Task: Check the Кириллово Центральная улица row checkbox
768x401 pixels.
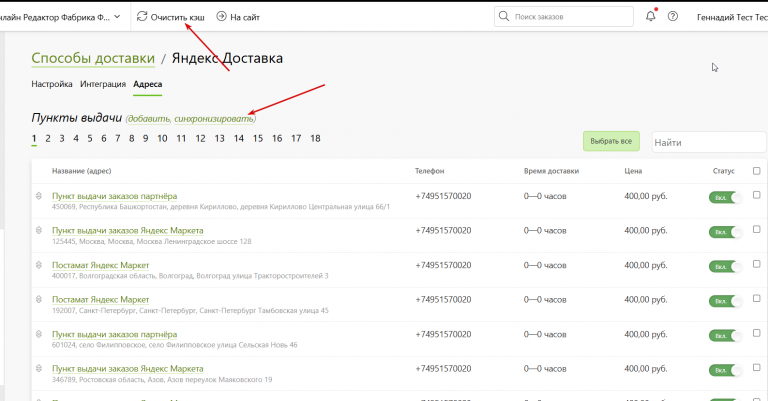Action: (x=757, y=195)
